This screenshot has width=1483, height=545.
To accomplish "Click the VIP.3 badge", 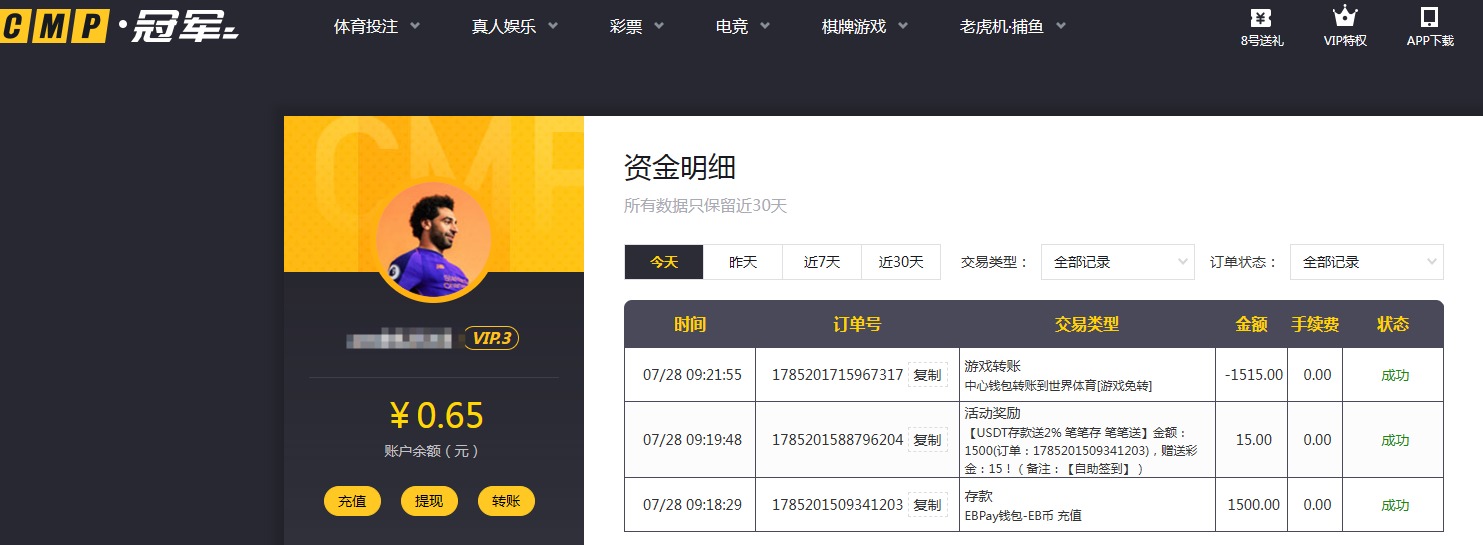I will point(491,338).
